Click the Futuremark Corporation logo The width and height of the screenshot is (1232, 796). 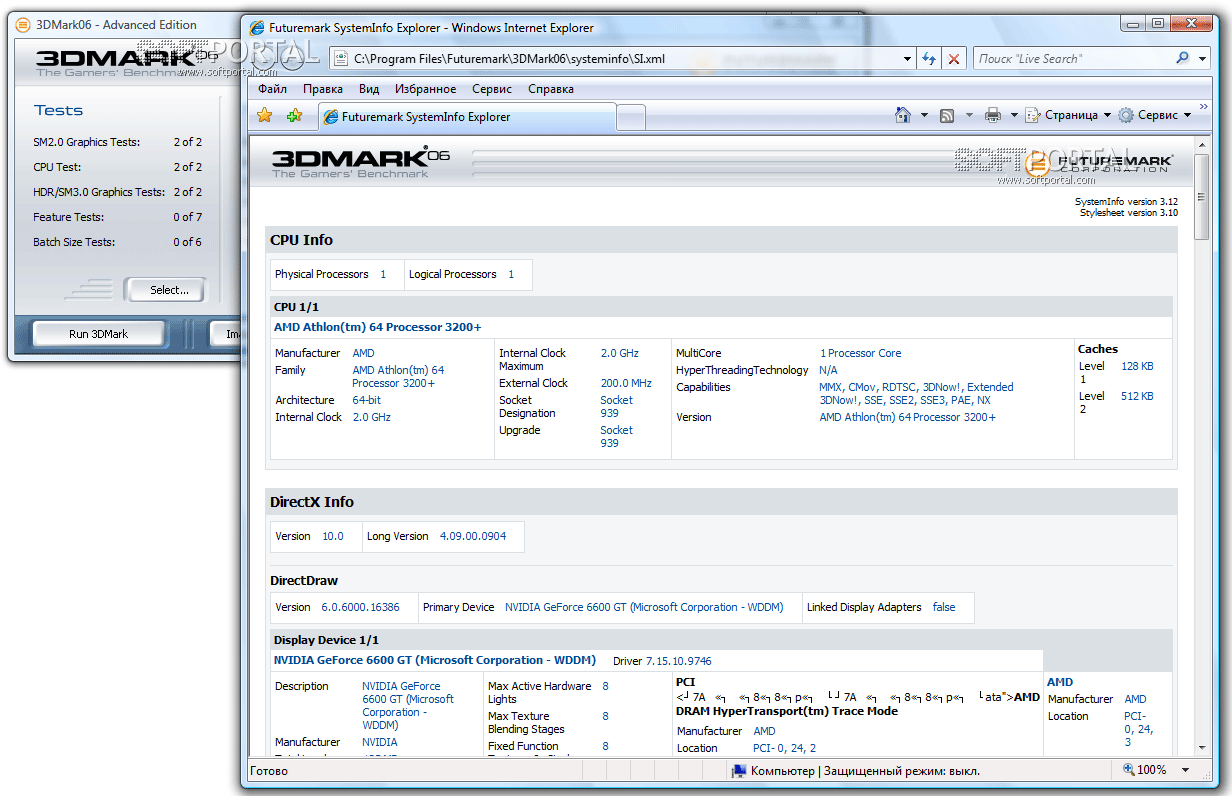(x=1100, y=163)
